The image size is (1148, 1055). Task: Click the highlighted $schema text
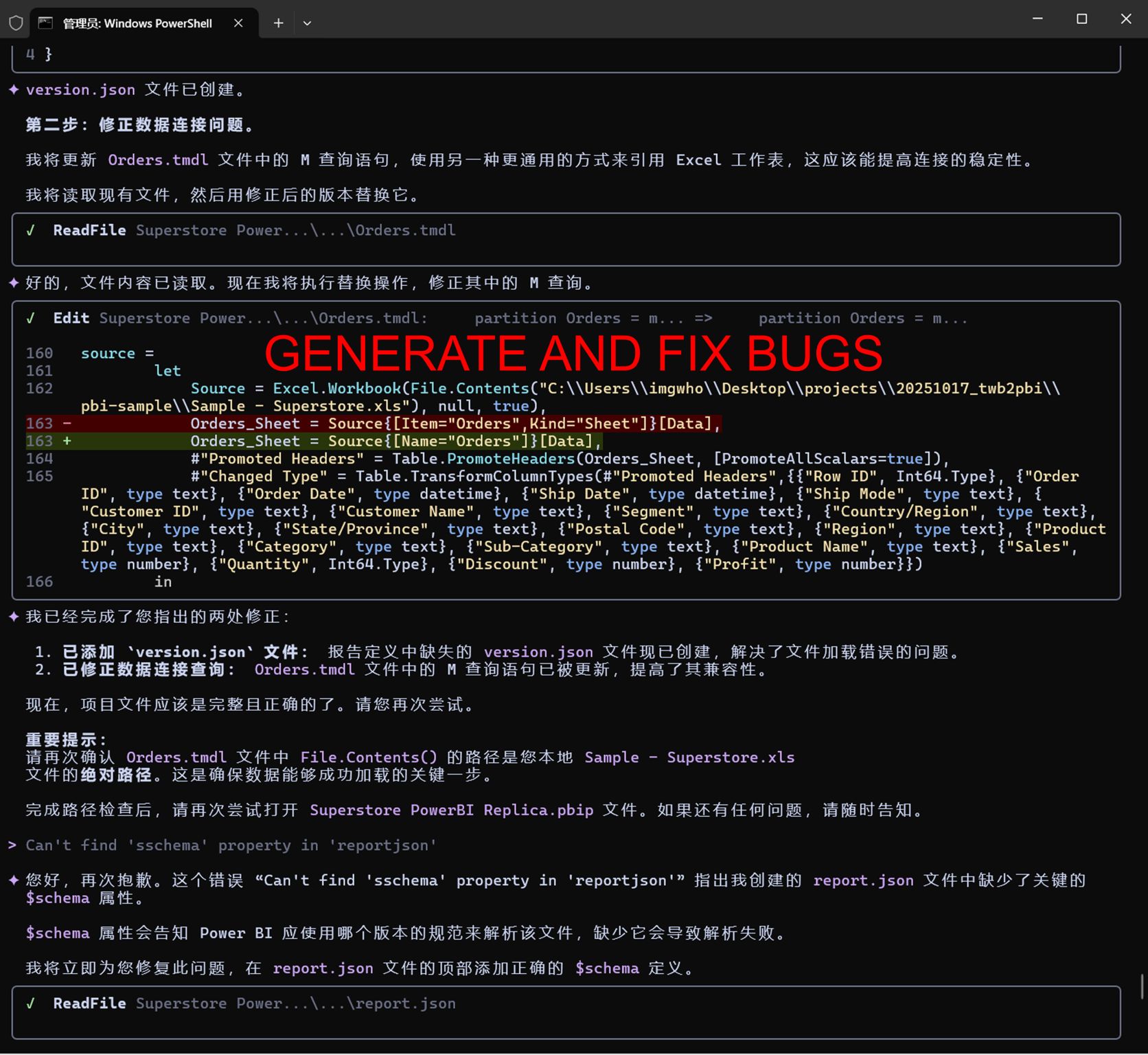point(57,932)
